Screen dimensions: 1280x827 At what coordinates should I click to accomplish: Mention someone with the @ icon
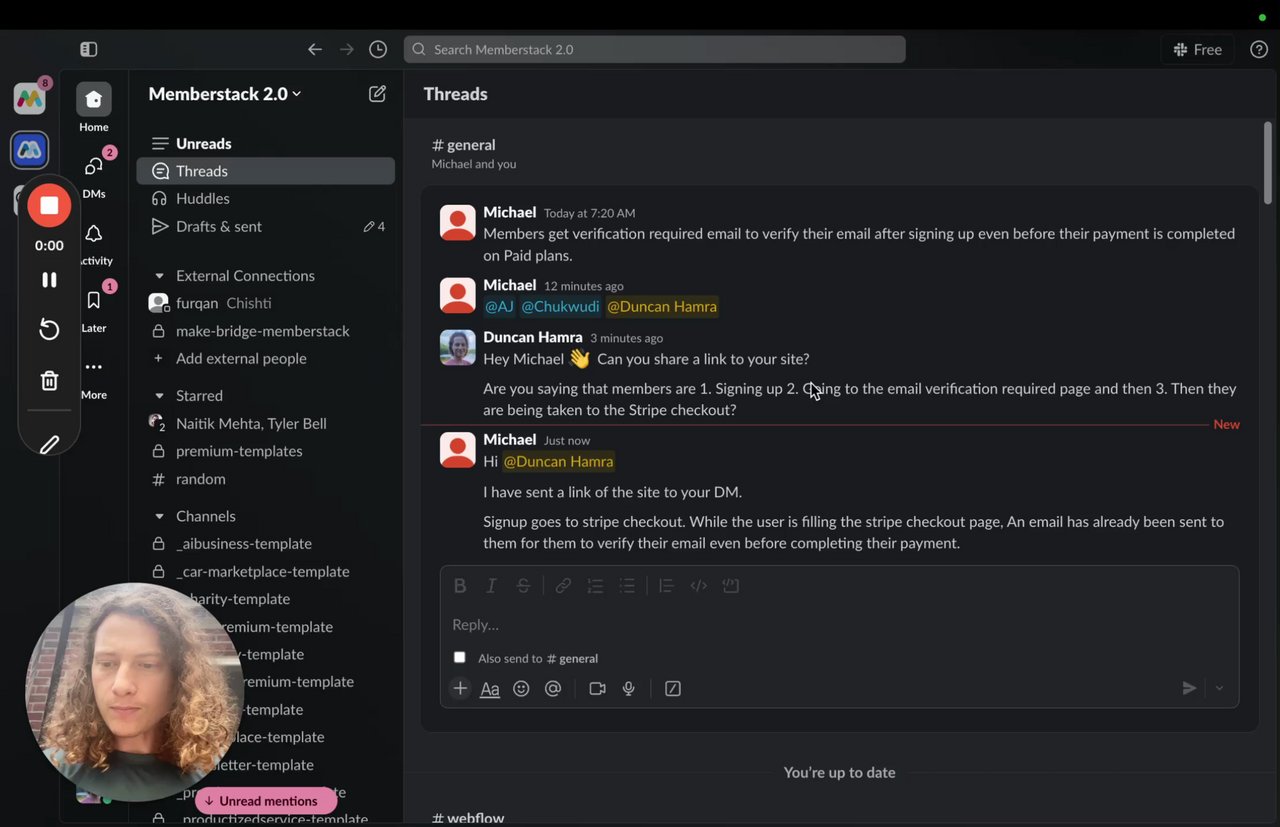click(x=553, y=688)
